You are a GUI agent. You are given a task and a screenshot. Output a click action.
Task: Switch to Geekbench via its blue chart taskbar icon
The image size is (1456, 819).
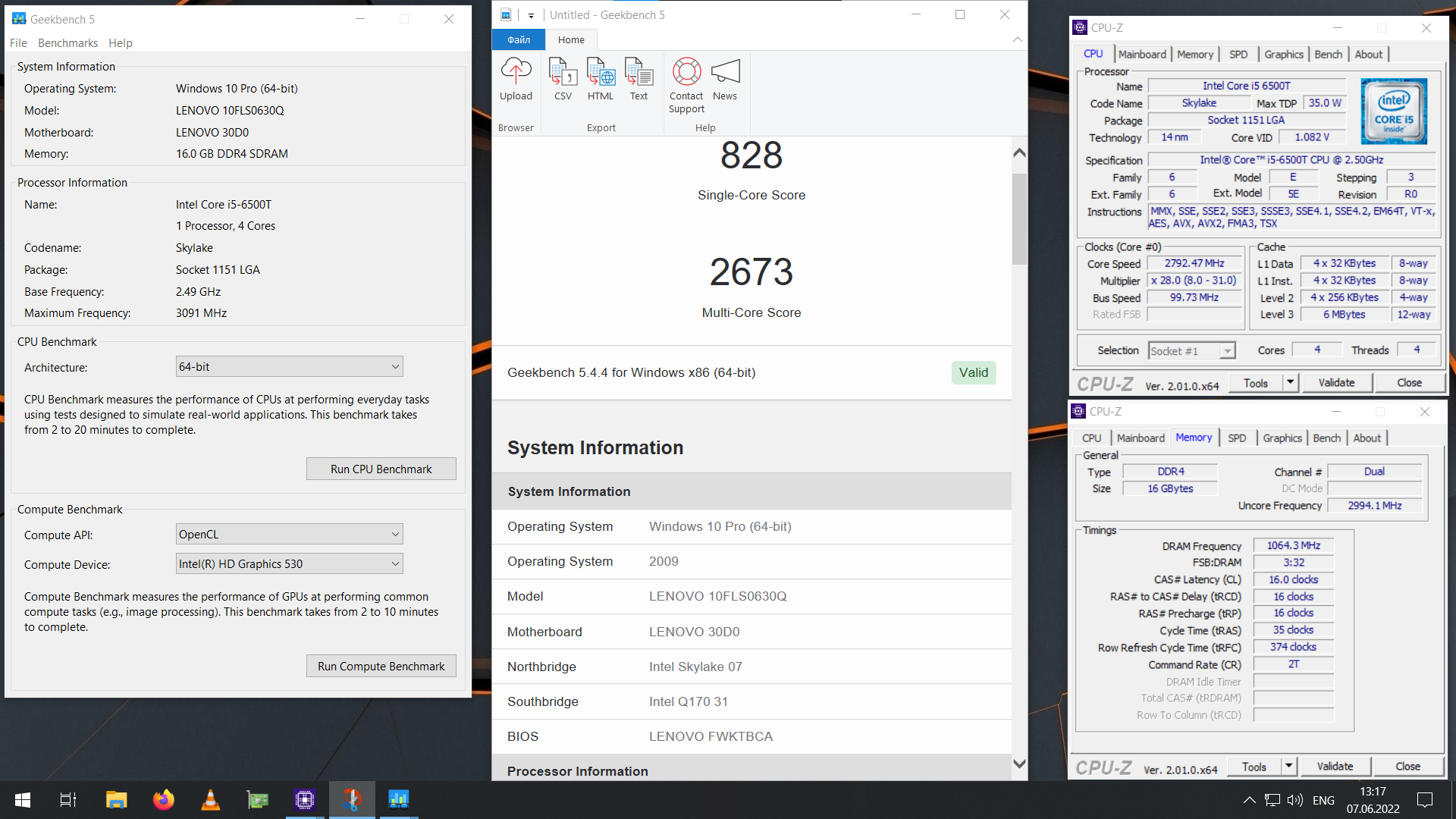click(x=399, y=800)
